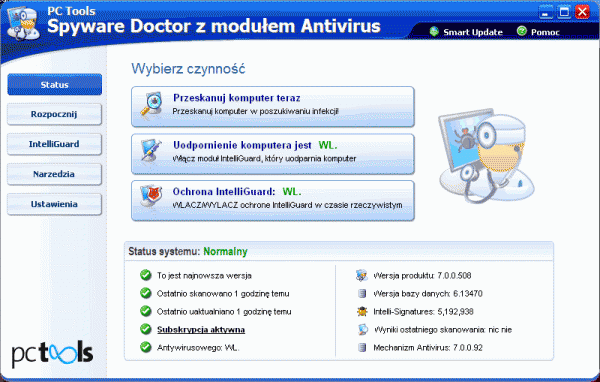The image size is (600, 382).
Task: Open the Ustawienia settings section
Action: [x=54, y=204]
